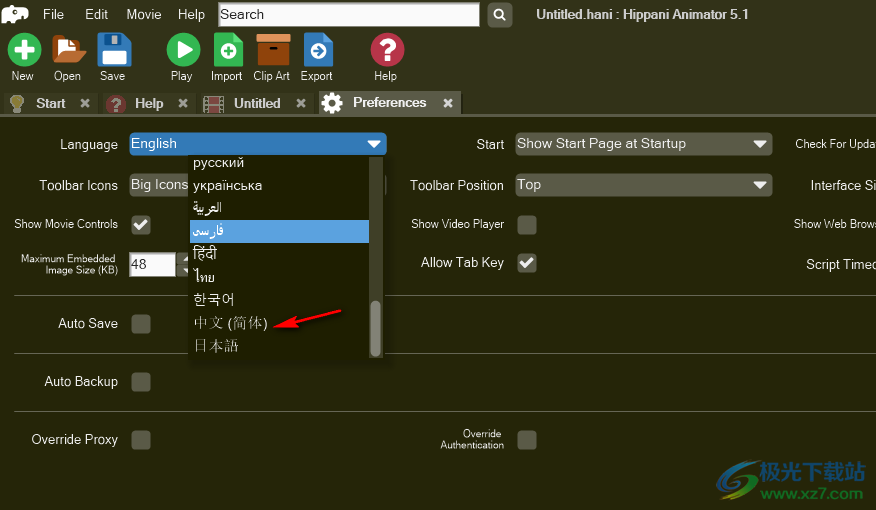This screenshot has width=876, height=510.
Task: Enable the Auto Save checkbox
Action: click(x=141, y=323)
